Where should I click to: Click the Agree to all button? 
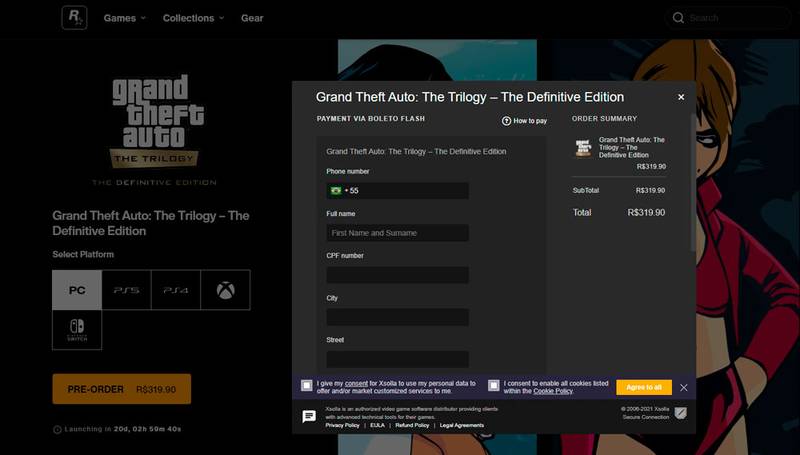click(x=644, y=387)
